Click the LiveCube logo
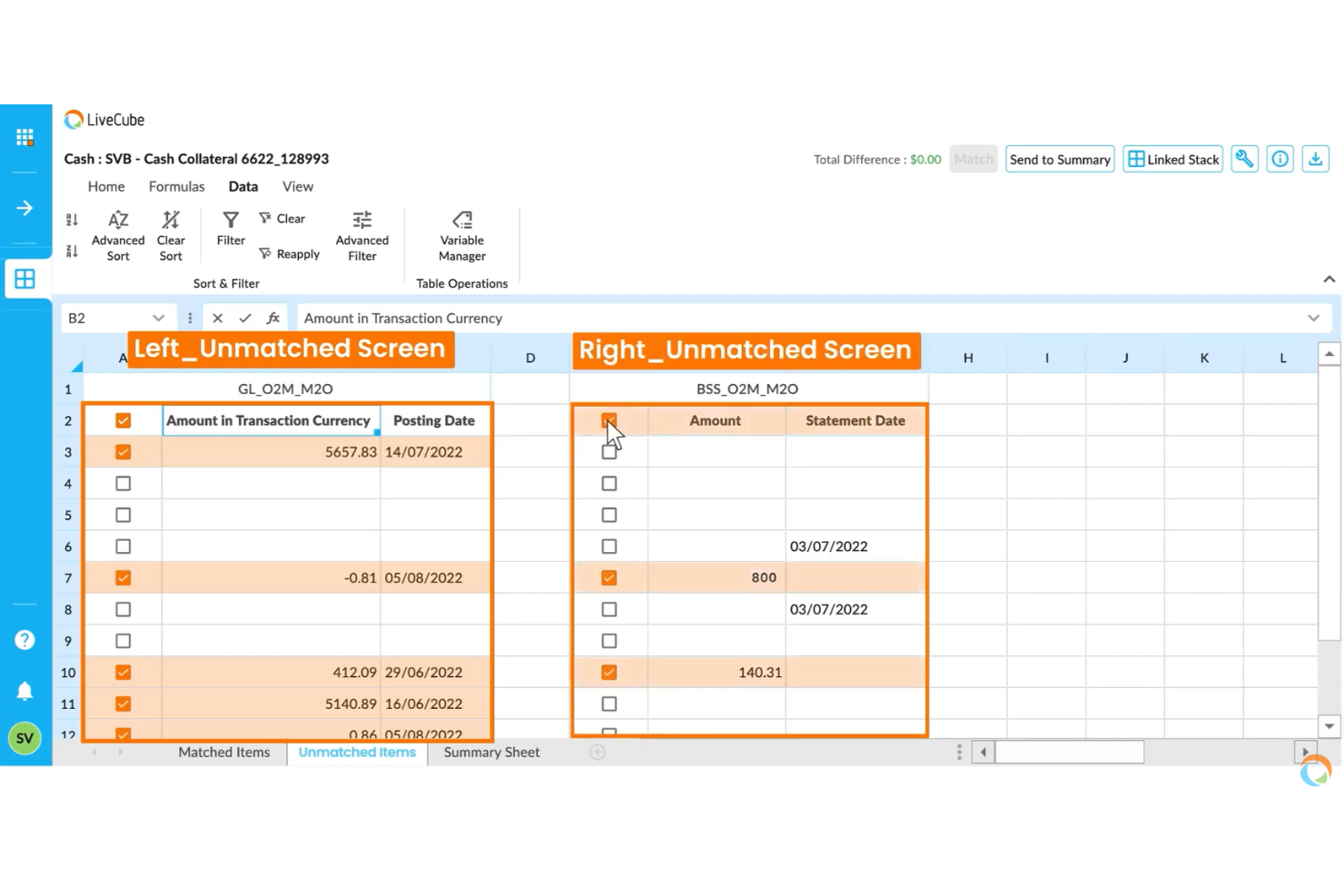Screen dimensions: 1344x896 (x=104, y=120)
